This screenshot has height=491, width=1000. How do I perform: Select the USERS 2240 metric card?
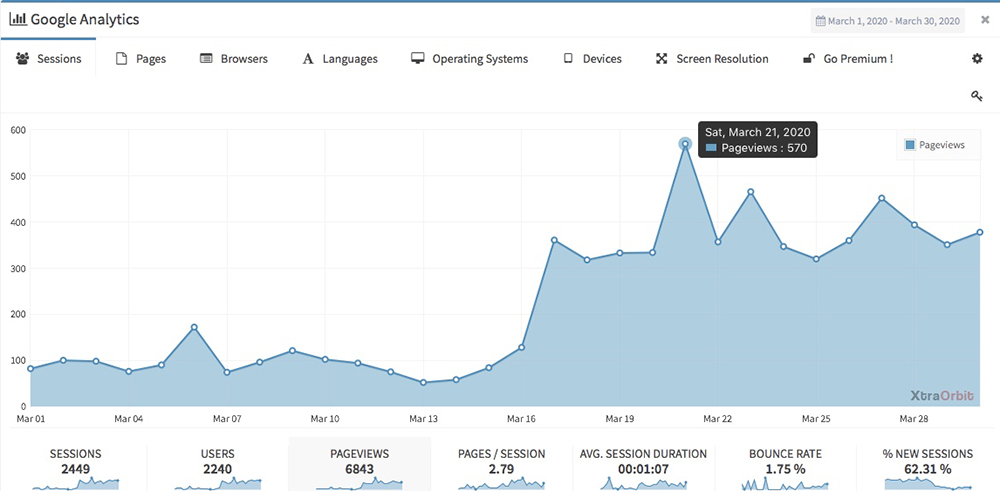pyautogui.click(x=217, y=464)
